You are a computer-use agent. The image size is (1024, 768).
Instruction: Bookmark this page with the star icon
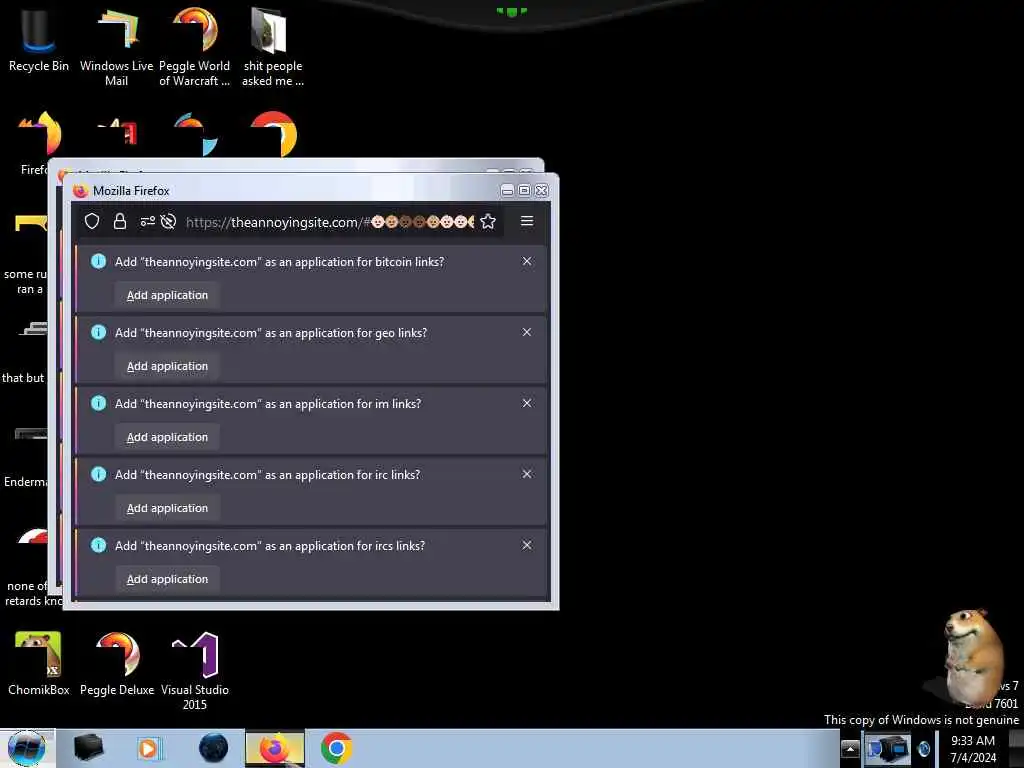click(488, 221)
